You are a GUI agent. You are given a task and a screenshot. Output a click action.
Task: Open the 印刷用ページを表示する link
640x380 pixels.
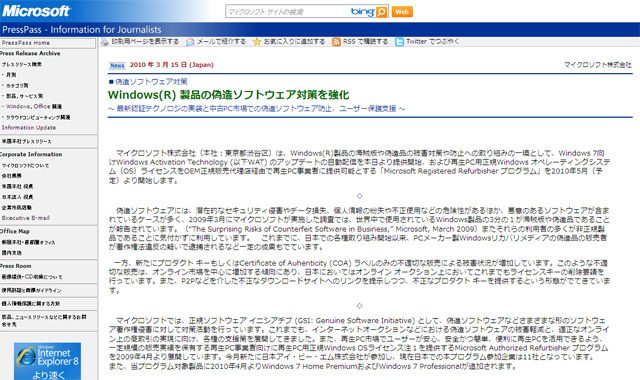coord(145,42)
